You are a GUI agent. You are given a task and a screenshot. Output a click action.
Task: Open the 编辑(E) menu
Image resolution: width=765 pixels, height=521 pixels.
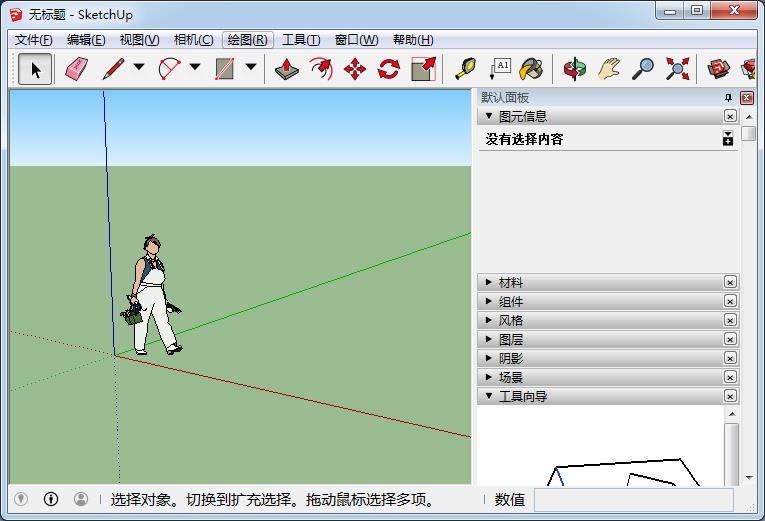[x=86, y=40]
